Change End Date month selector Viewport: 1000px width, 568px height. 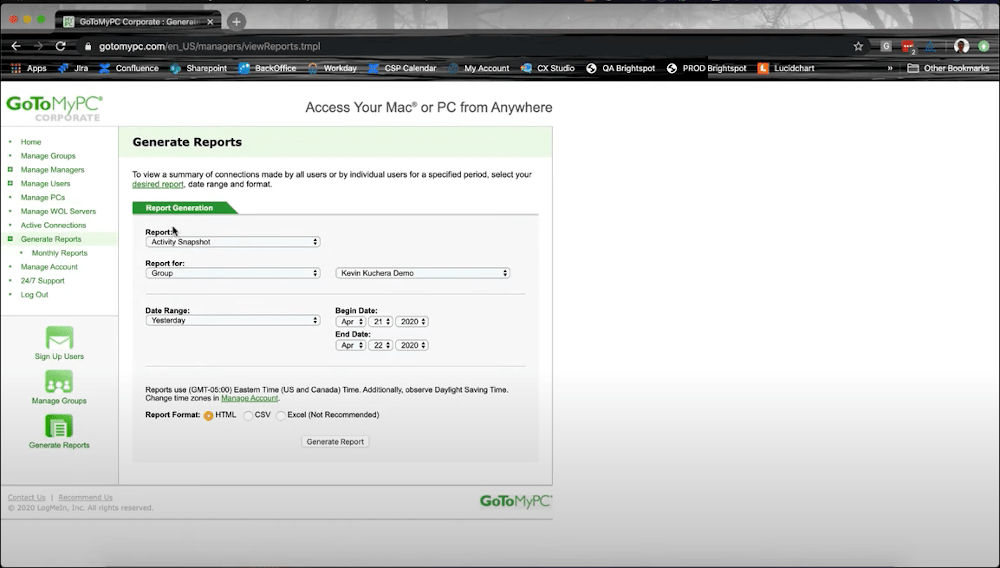351,345
